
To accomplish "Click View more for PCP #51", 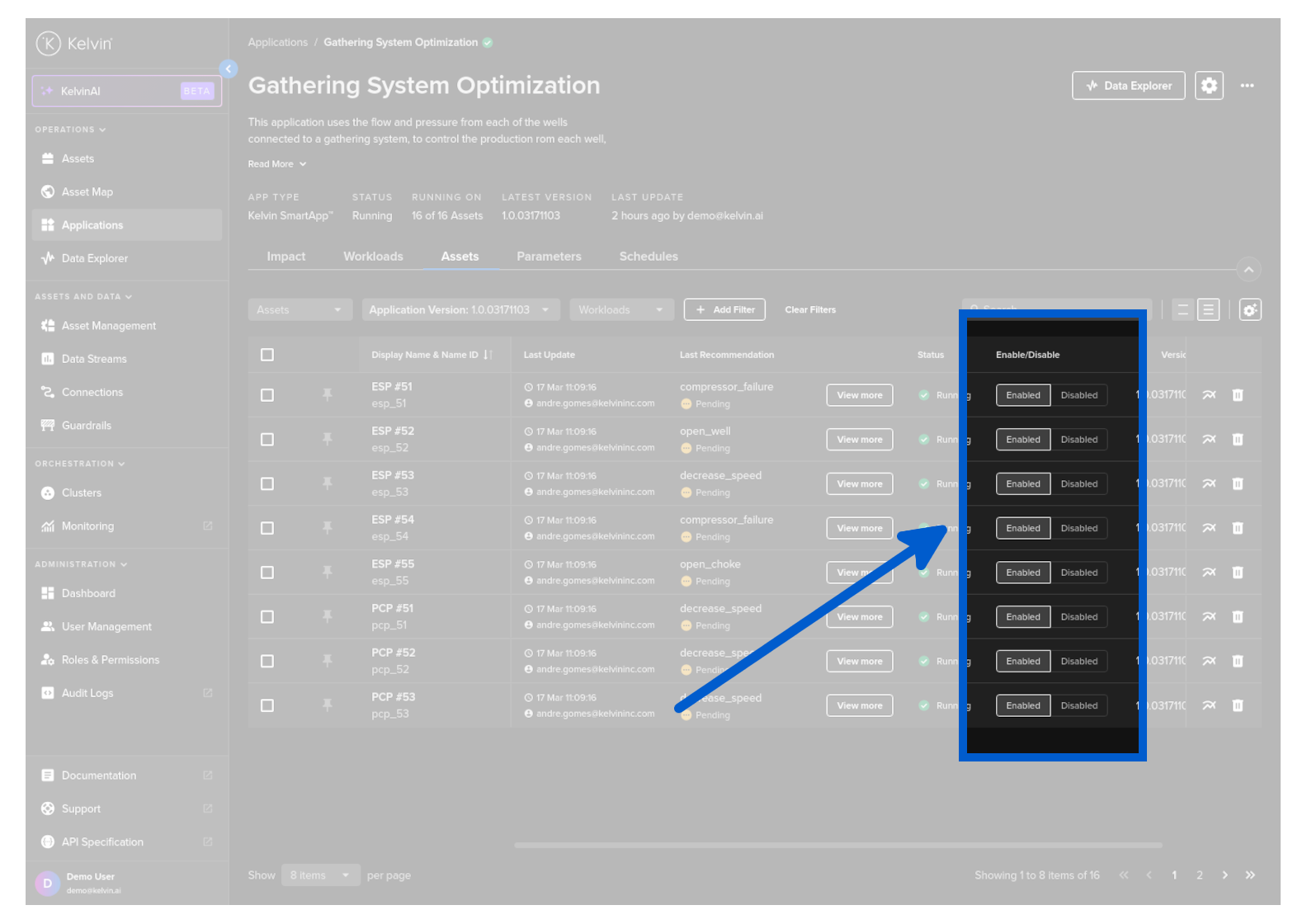I will [859, 617].
